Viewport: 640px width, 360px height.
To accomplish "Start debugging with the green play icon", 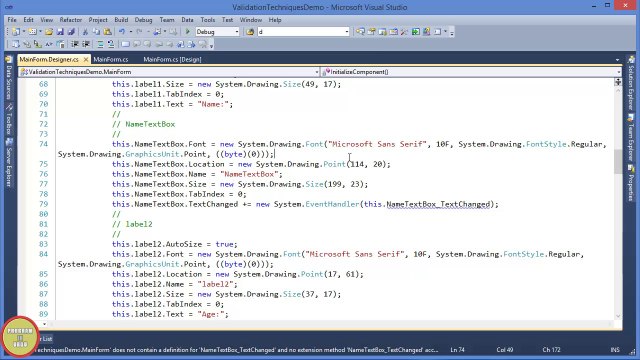I will 188,31.
